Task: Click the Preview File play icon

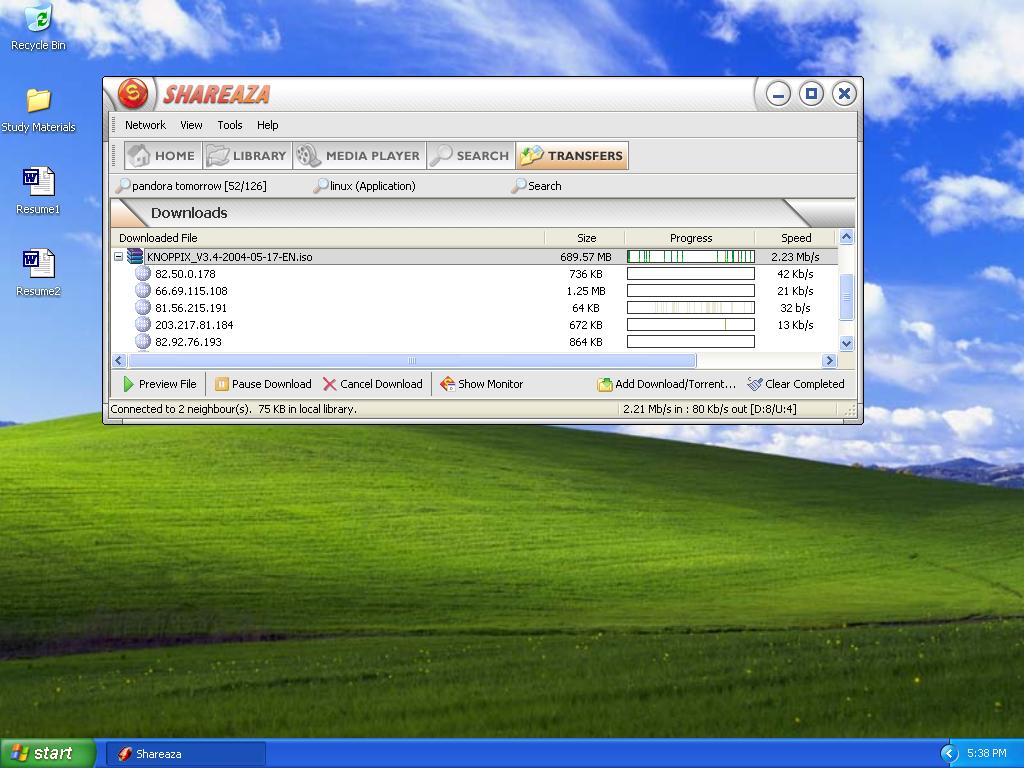Action: coord(129,384)
